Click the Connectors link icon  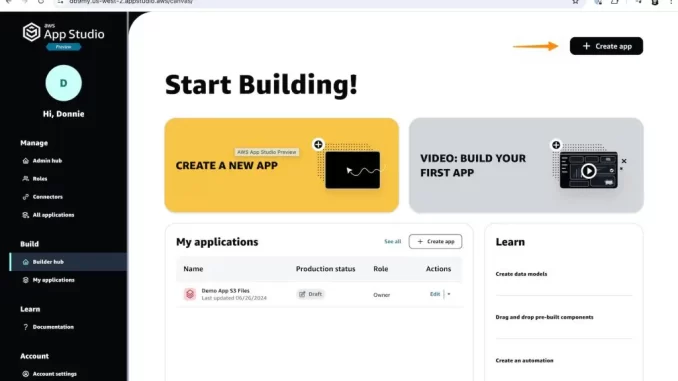[x=26, y=197]
